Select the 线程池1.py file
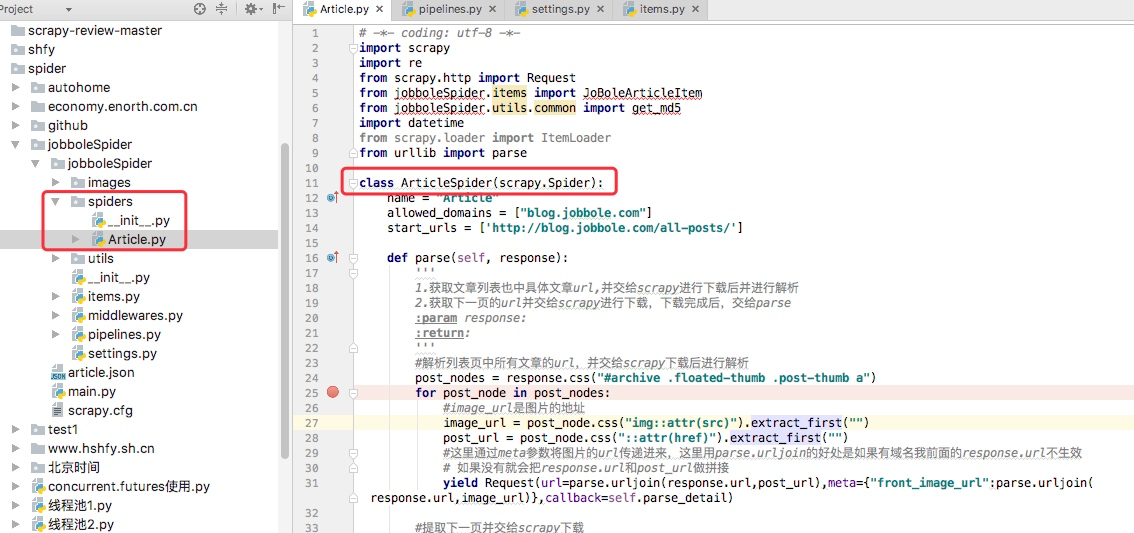The image size is (1134, 533). [x=80, y=506]
